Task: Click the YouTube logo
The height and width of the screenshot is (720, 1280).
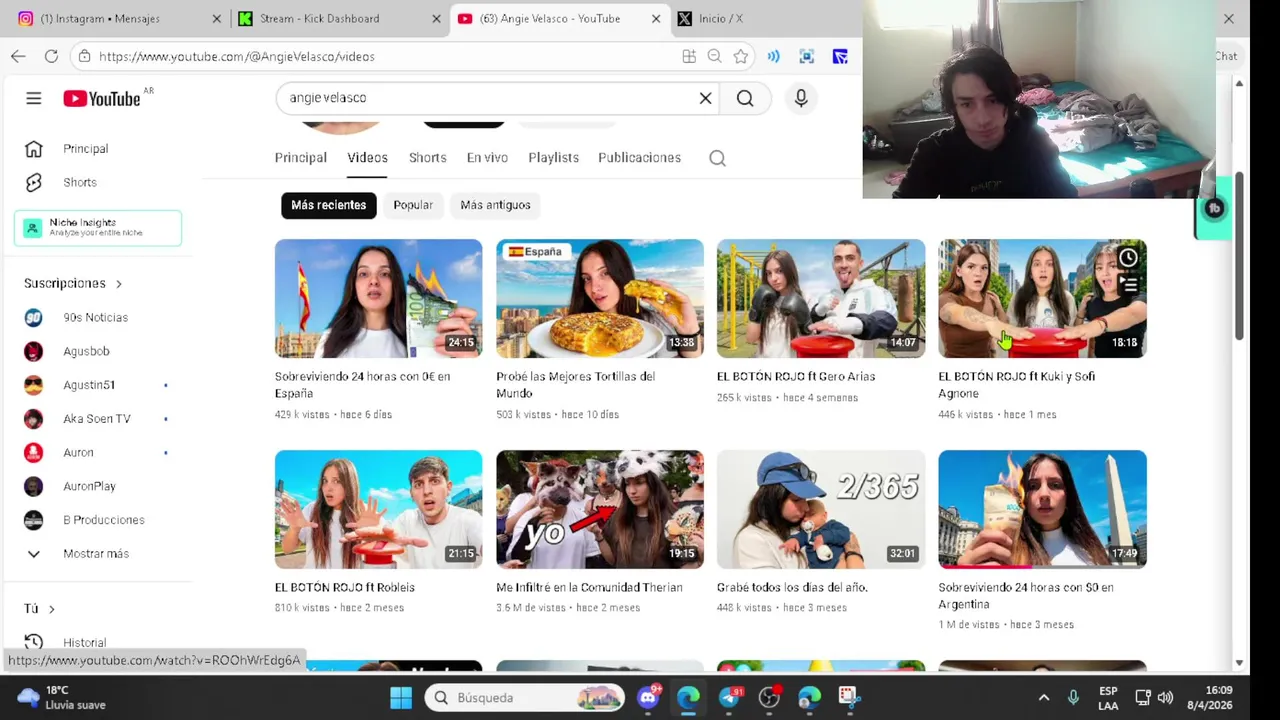Action: 102,98
